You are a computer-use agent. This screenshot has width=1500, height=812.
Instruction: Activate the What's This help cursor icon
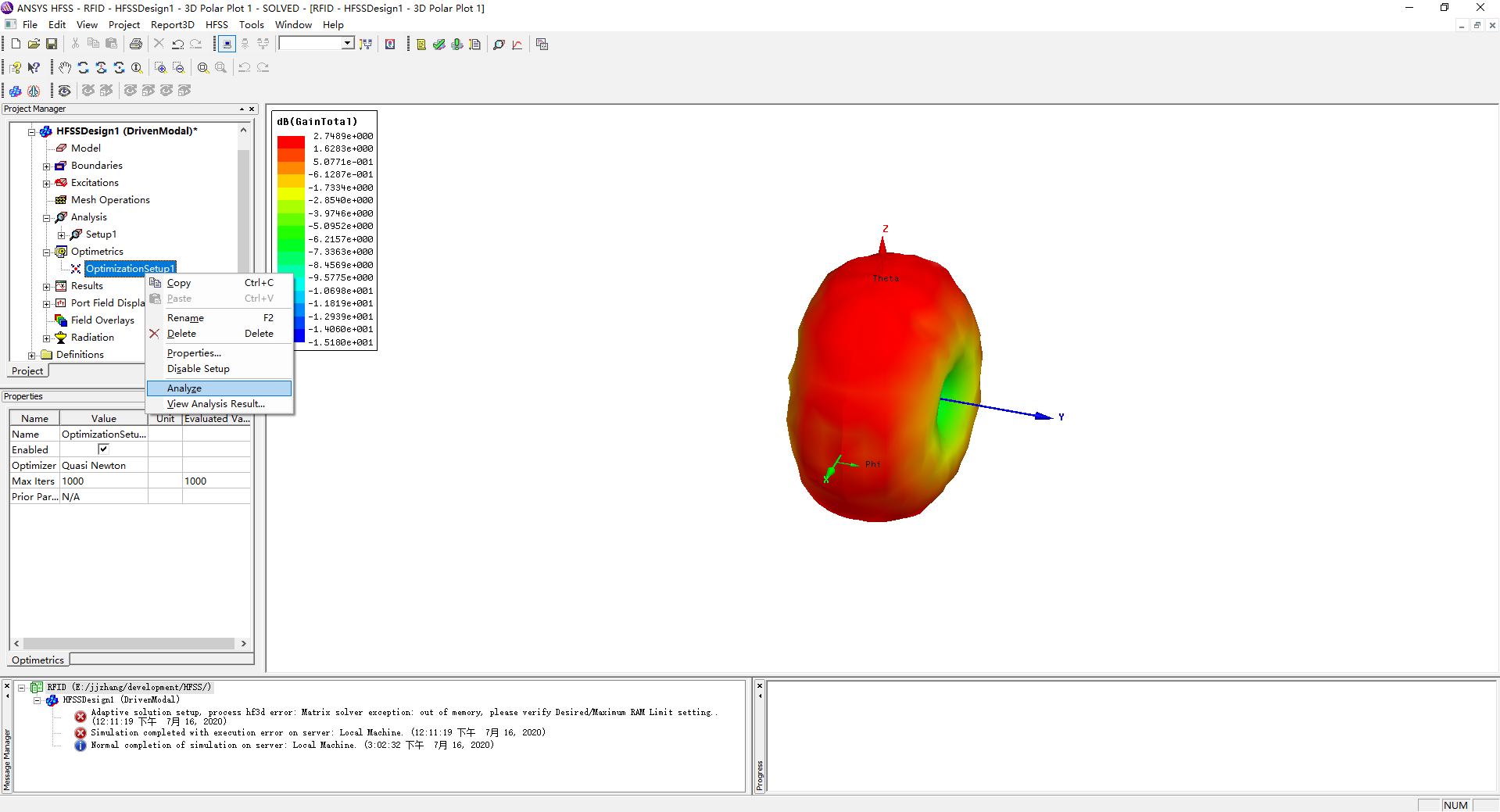click(x=34, y=68)
